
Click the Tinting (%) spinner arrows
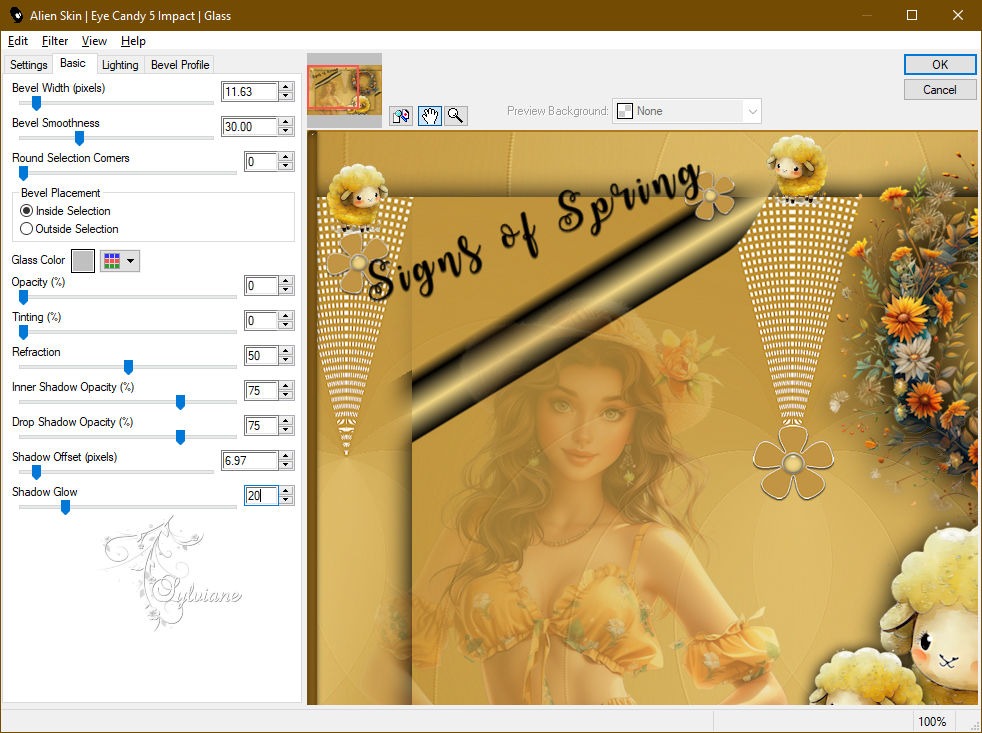point(286,321)
